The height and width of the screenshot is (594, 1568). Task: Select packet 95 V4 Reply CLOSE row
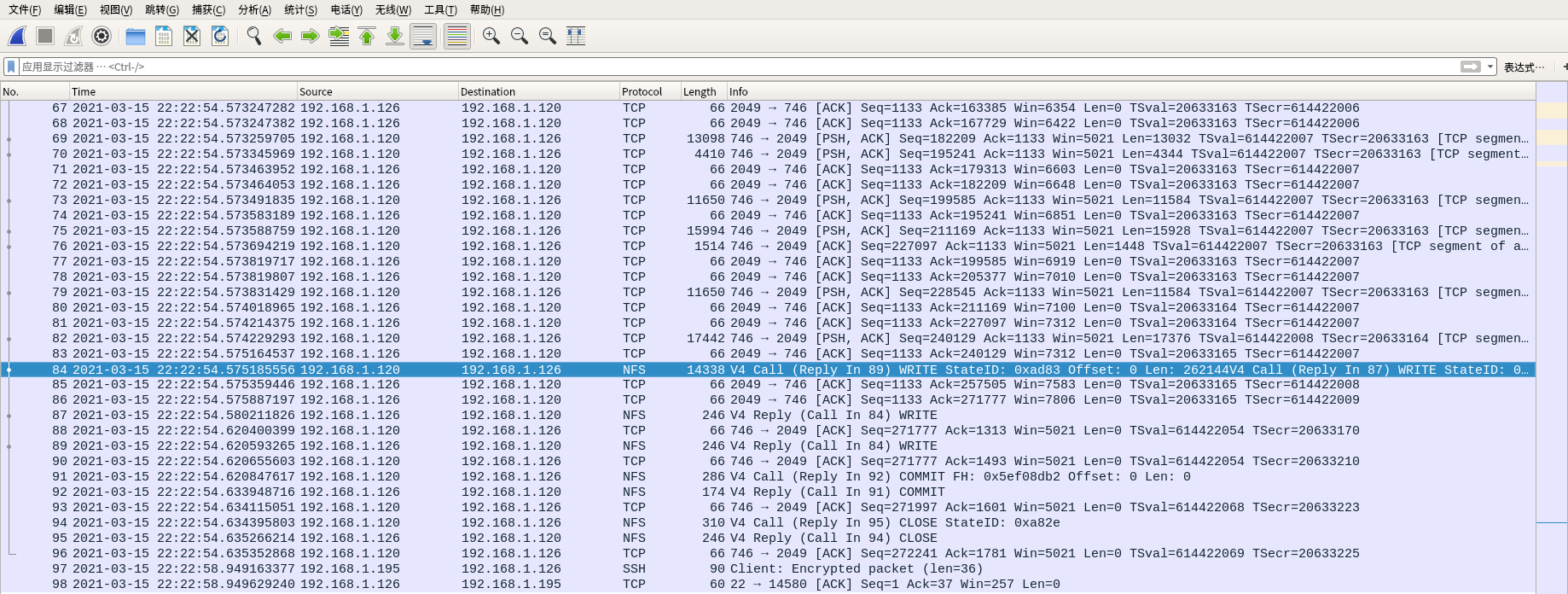768,539
